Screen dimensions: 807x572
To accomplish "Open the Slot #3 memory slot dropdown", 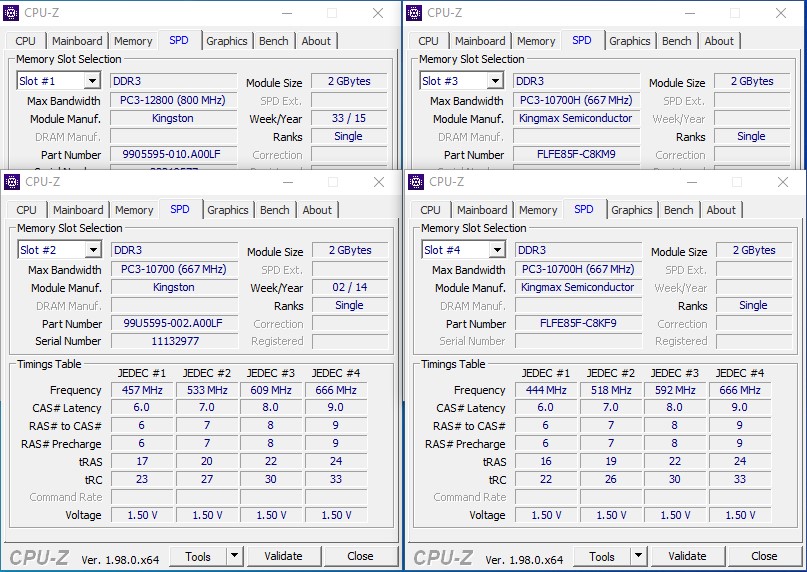I will [x=495, y=81].
